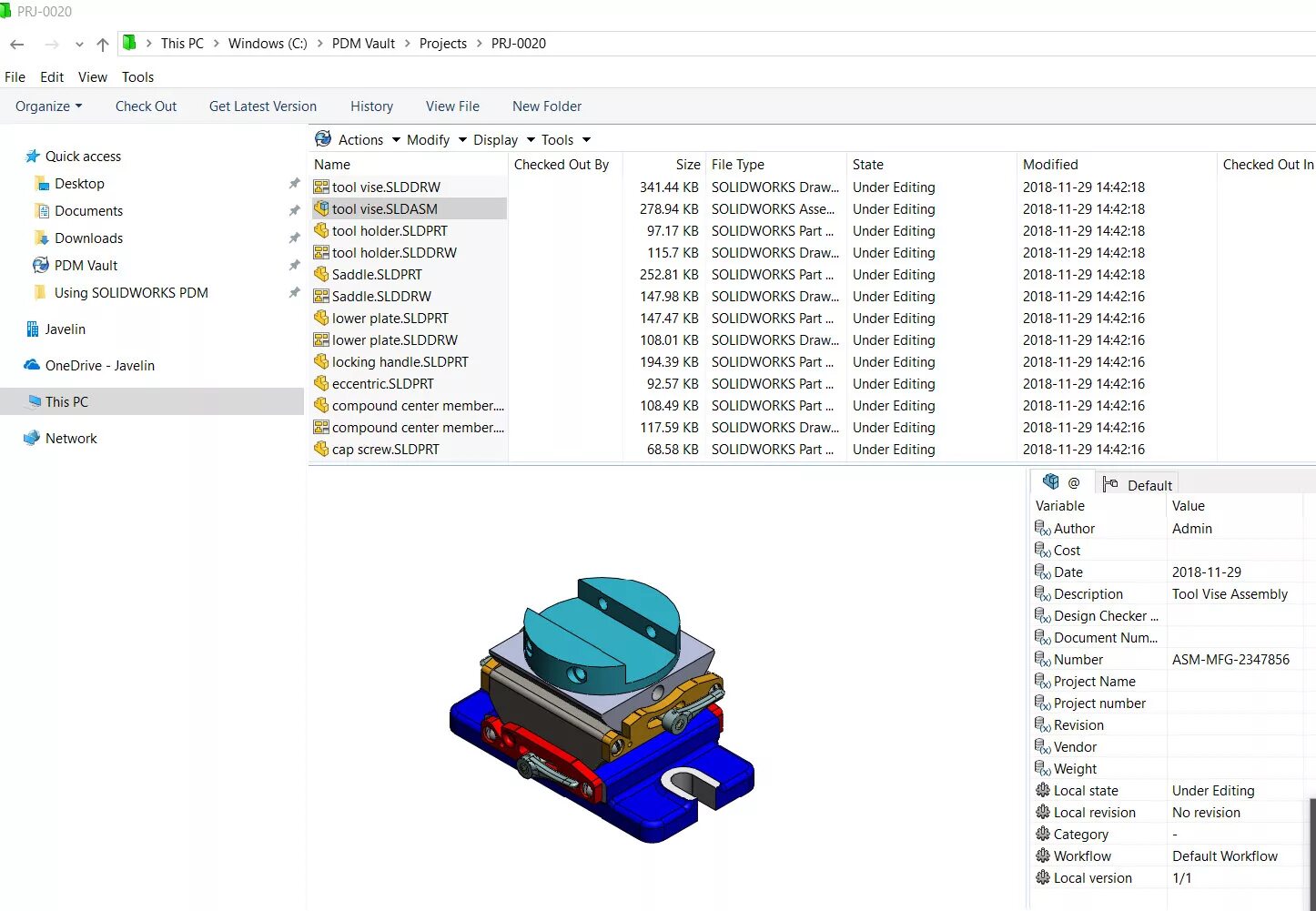Open the Edit menu
This screenshot has height=911, width=1316.
[x=52, y=76]
